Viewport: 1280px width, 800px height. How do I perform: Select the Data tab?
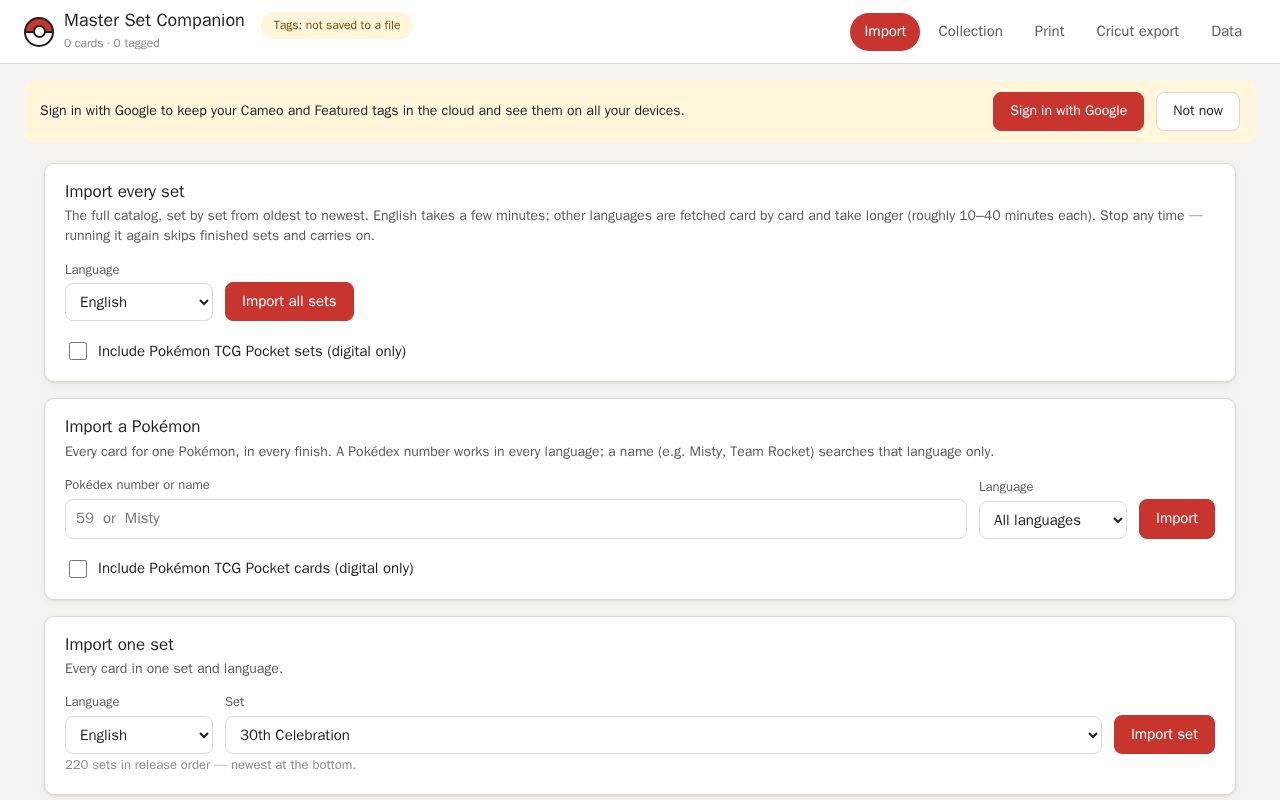(x=1226, y=32)
